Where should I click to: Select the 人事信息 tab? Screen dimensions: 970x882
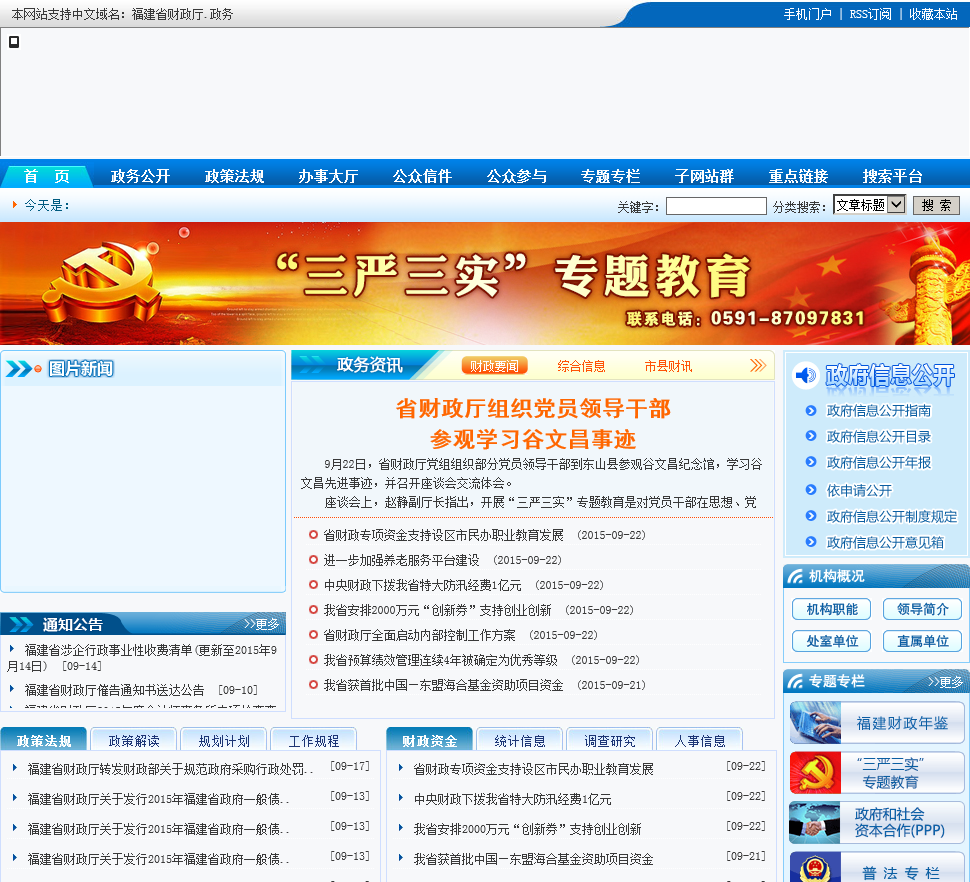[x=700, y=740]
